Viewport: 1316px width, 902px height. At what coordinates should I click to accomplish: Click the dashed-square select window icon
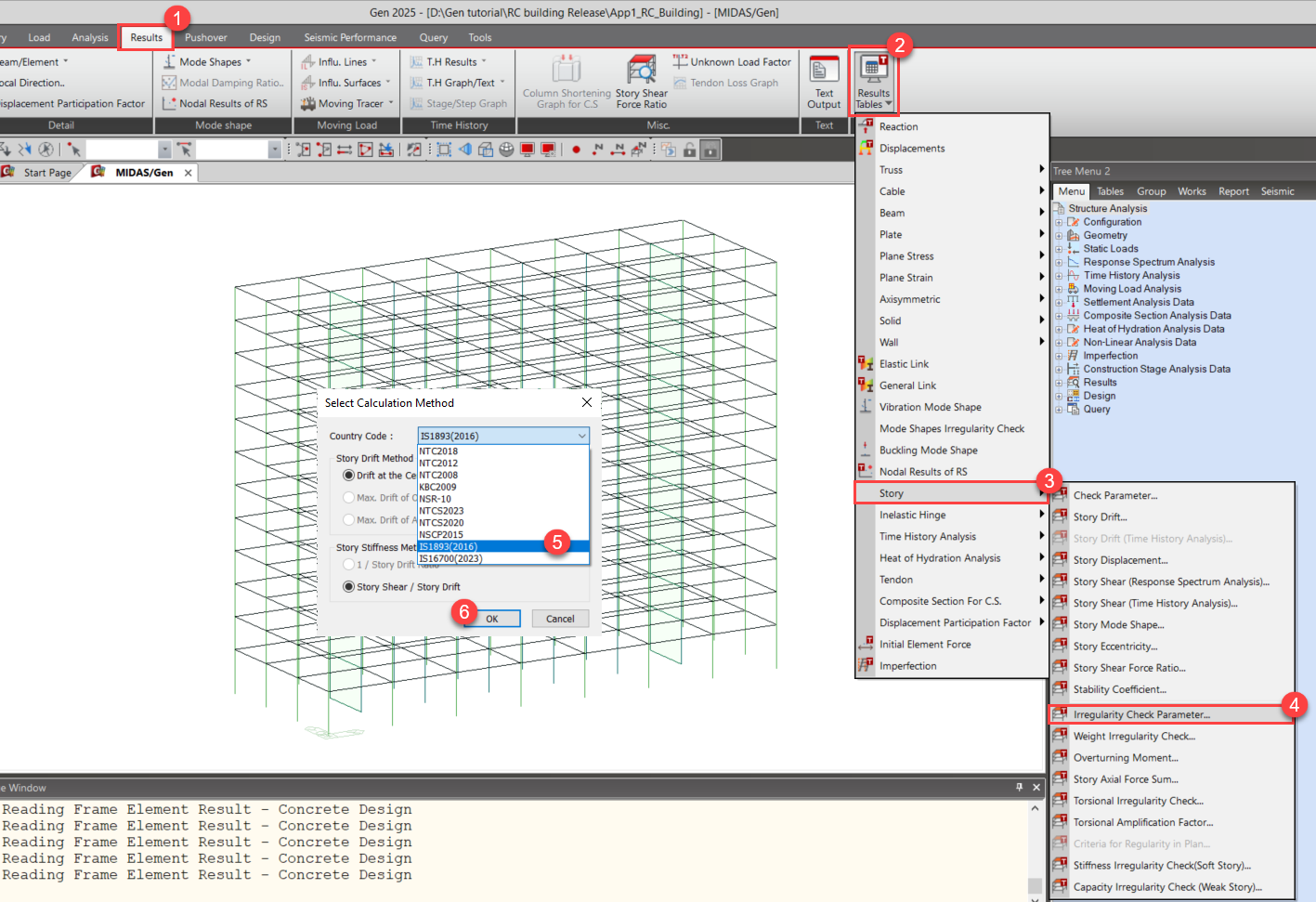coord(444,149)
